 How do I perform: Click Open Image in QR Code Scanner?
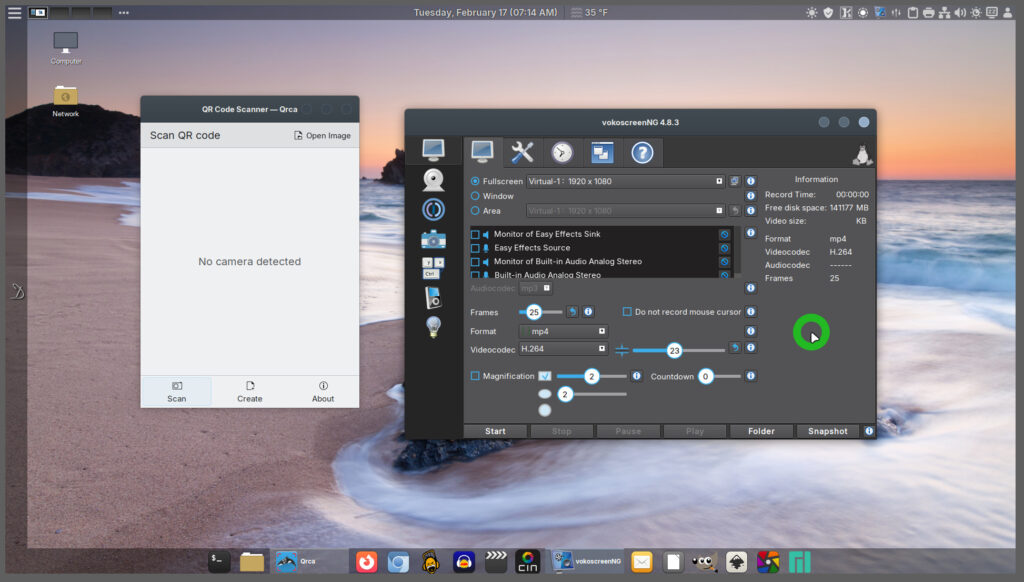322,135
